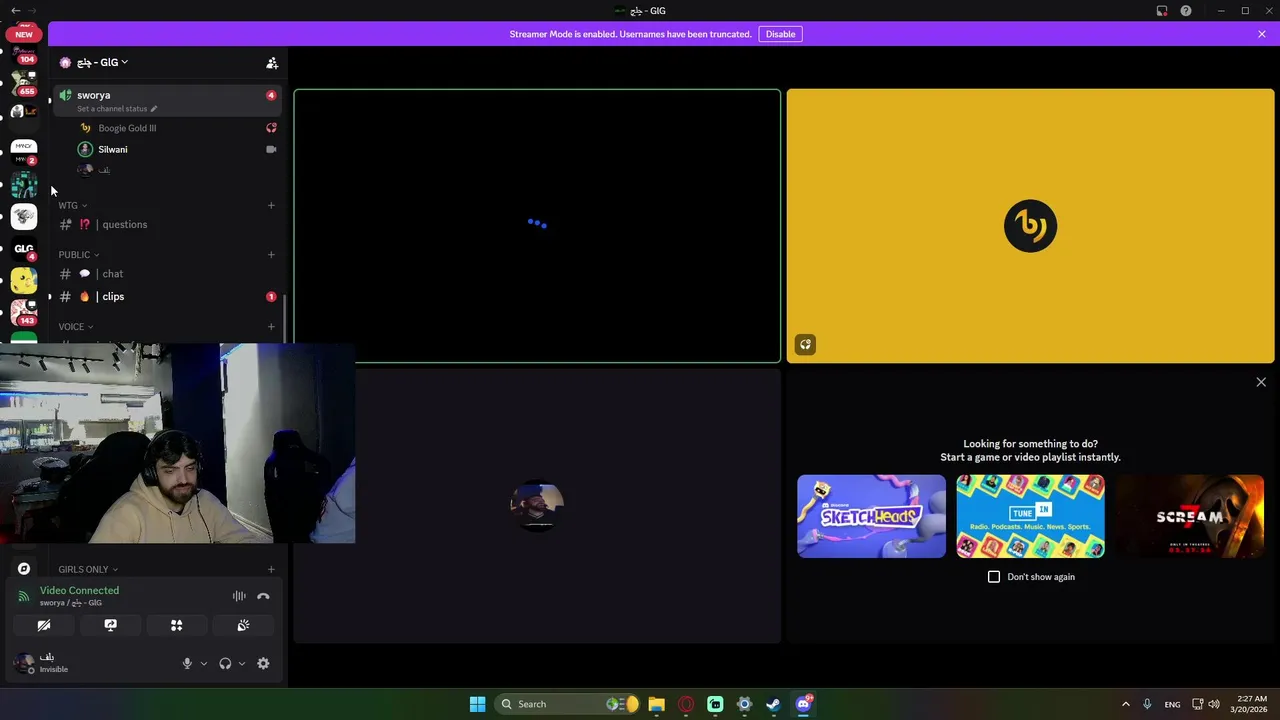Click the activity icon beside Boogie Gold III
This screenshot has width=1280, height=720.
click(x=271, y=128)
